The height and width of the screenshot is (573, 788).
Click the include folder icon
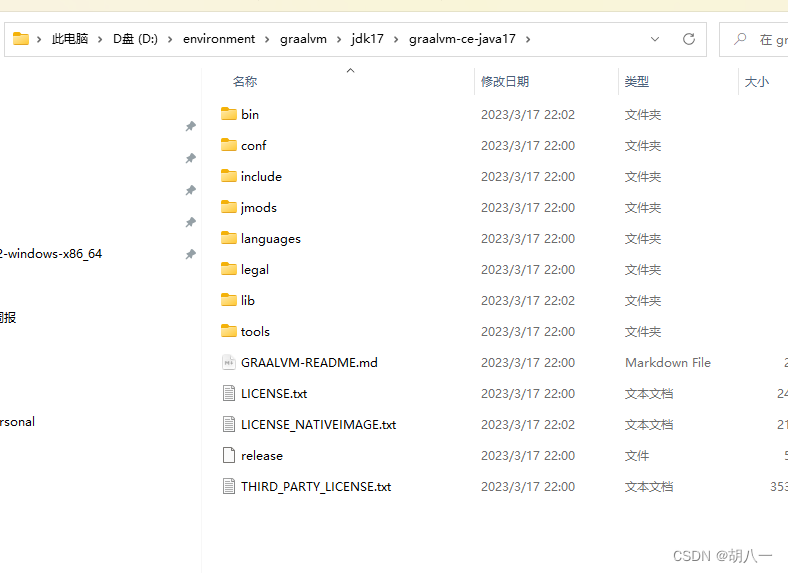229,176
